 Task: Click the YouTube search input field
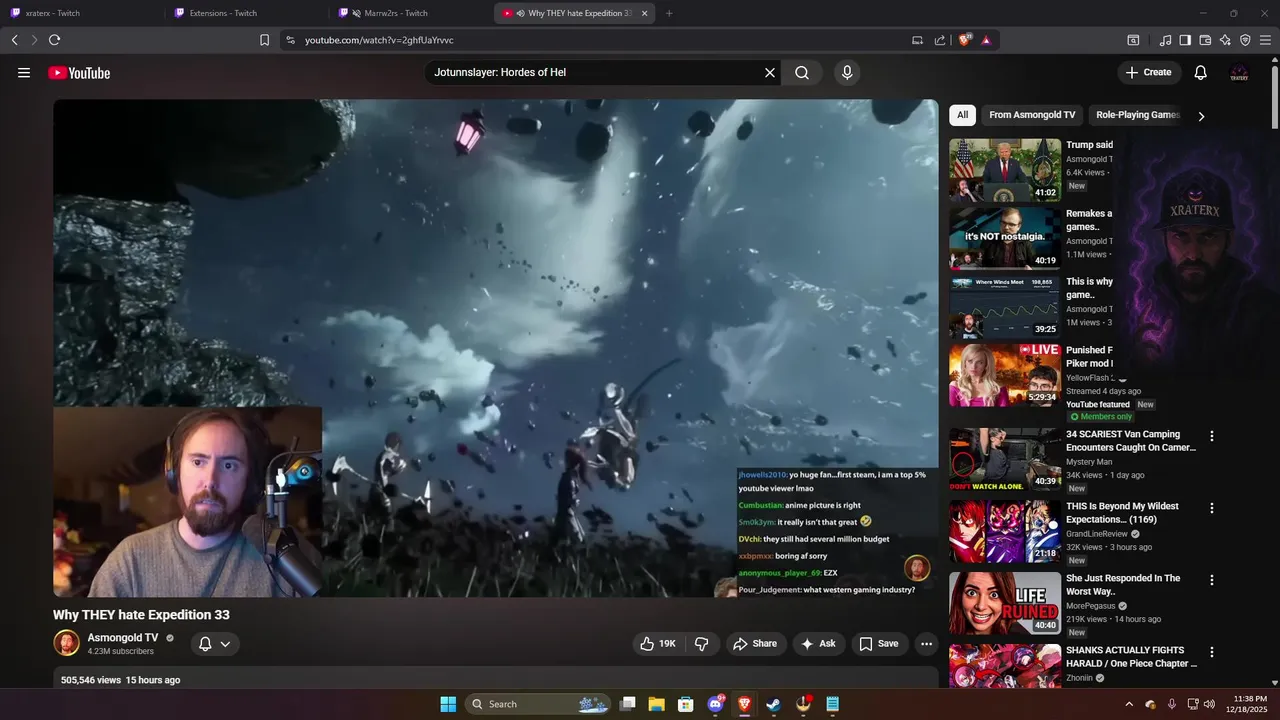tap(595, 72)
